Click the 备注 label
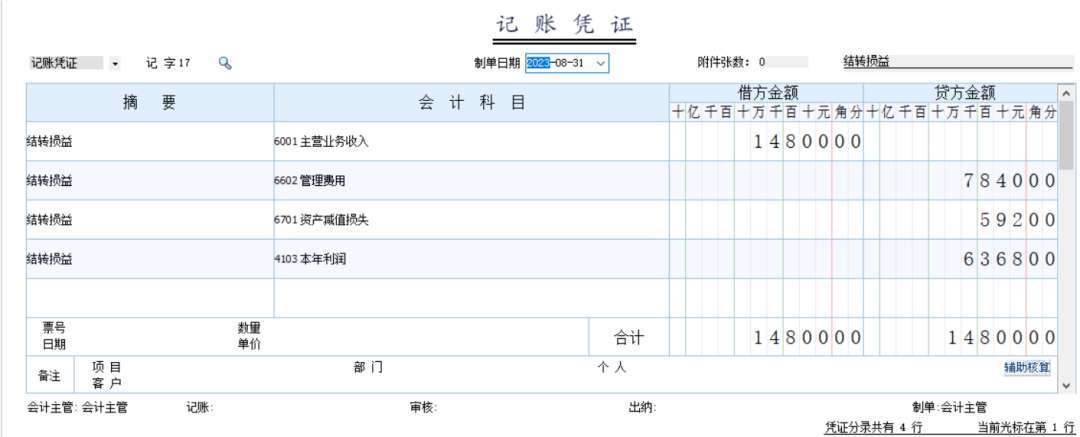 49,376
